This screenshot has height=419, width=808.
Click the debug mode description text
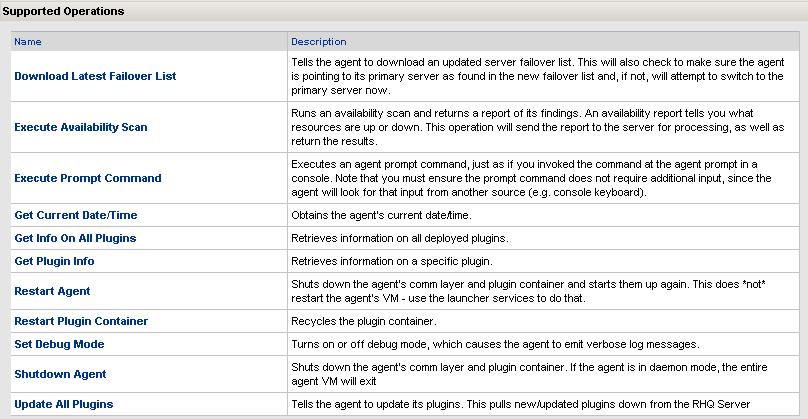pos(495,344)
